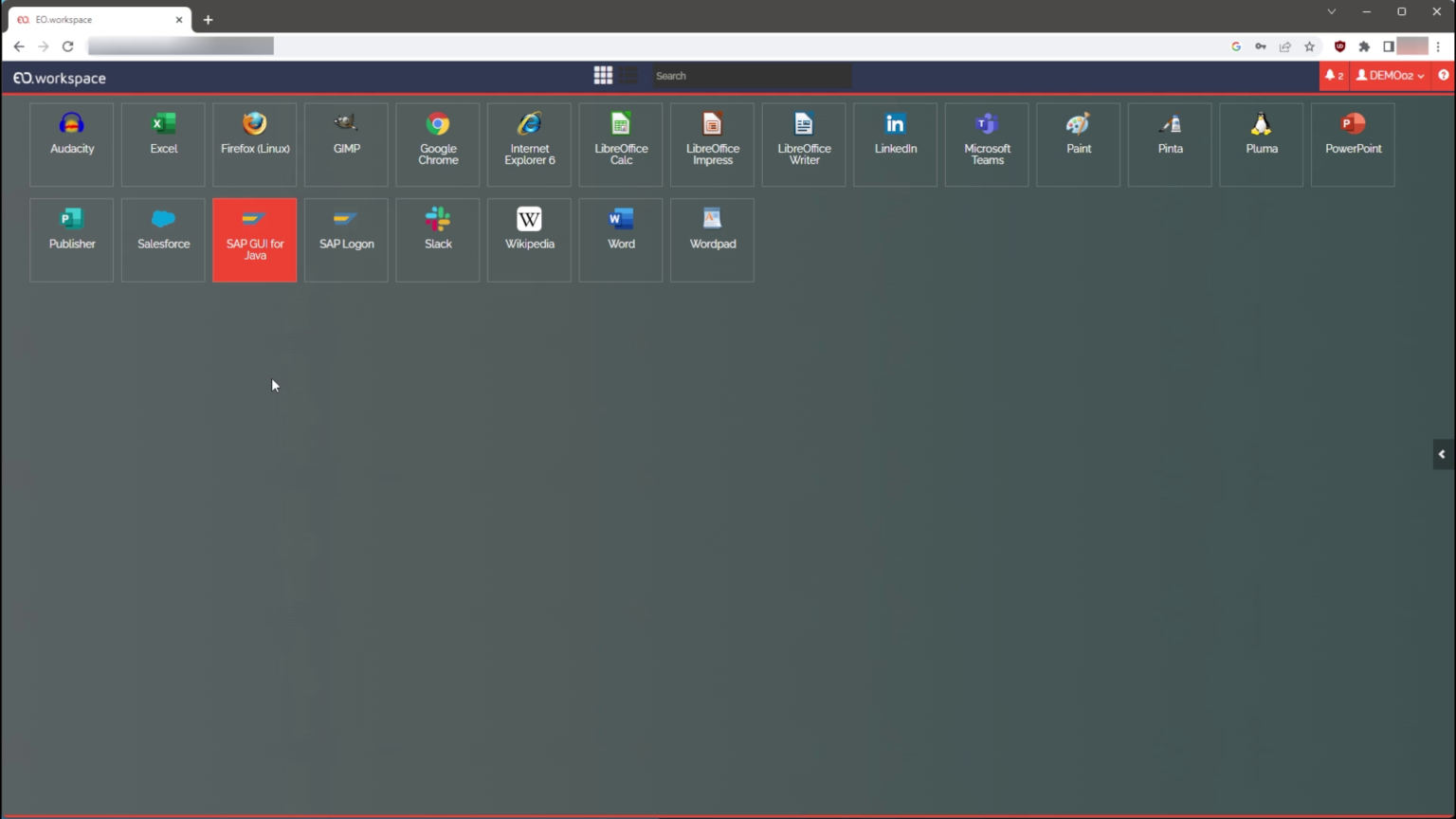This screenshot has height=819, width=1456.
Task: Click the workspace Search field
Action: [752, 76]
